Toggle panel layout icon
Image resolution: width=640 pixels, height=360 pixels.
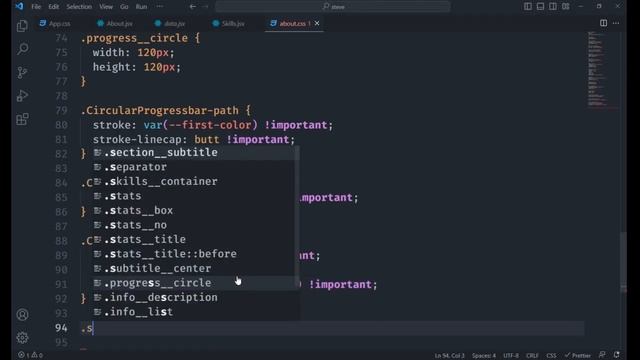click(540, 7)
